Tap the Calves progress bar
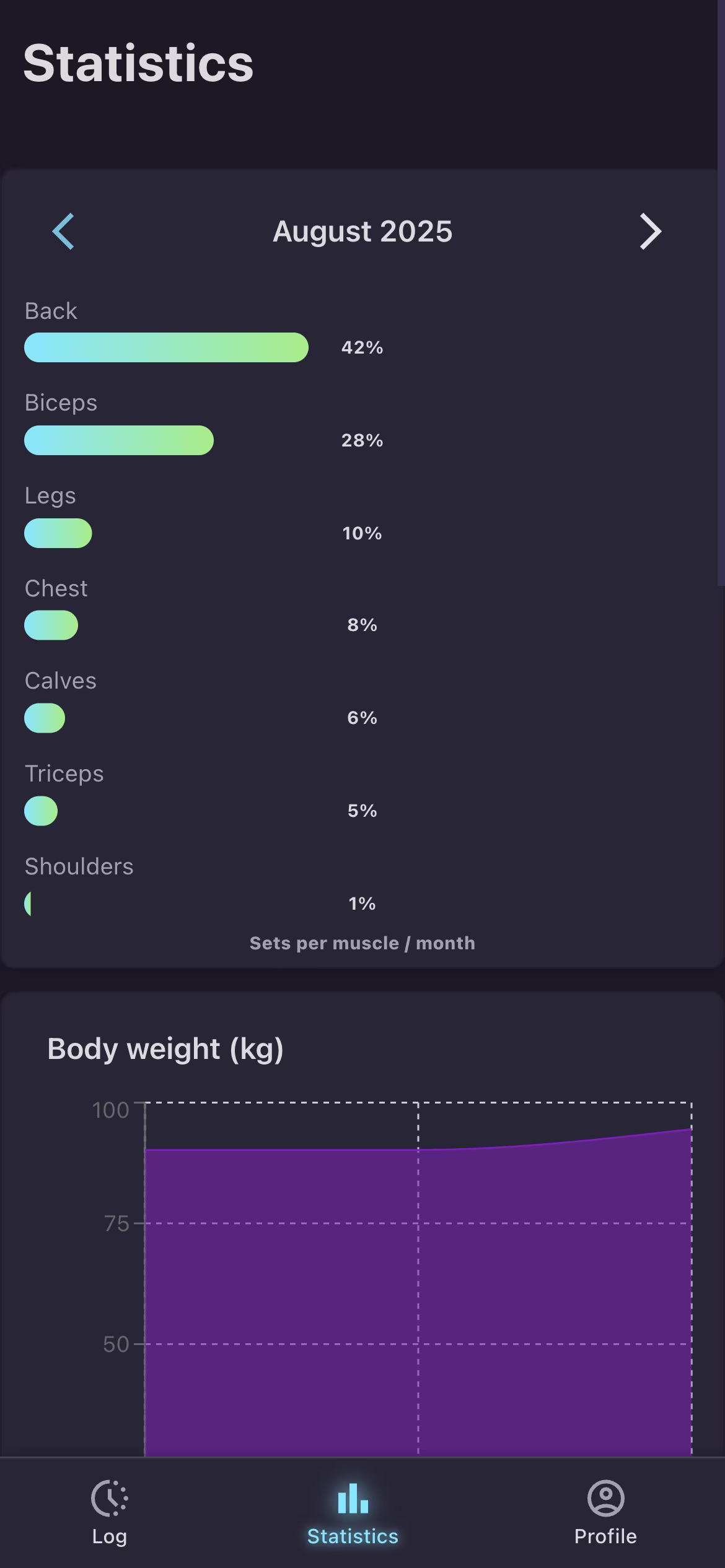 (45, 718)
